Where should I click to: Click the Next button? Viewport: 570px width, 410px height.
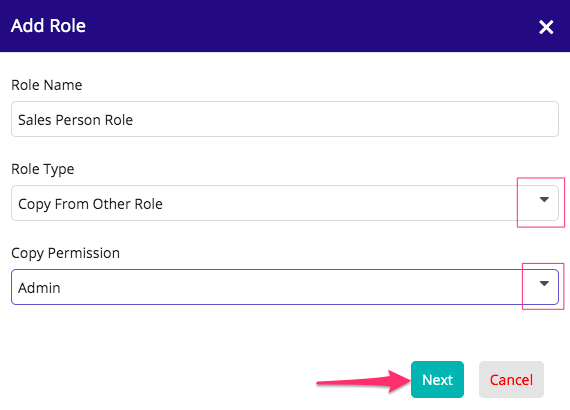[x=437, y=379]
